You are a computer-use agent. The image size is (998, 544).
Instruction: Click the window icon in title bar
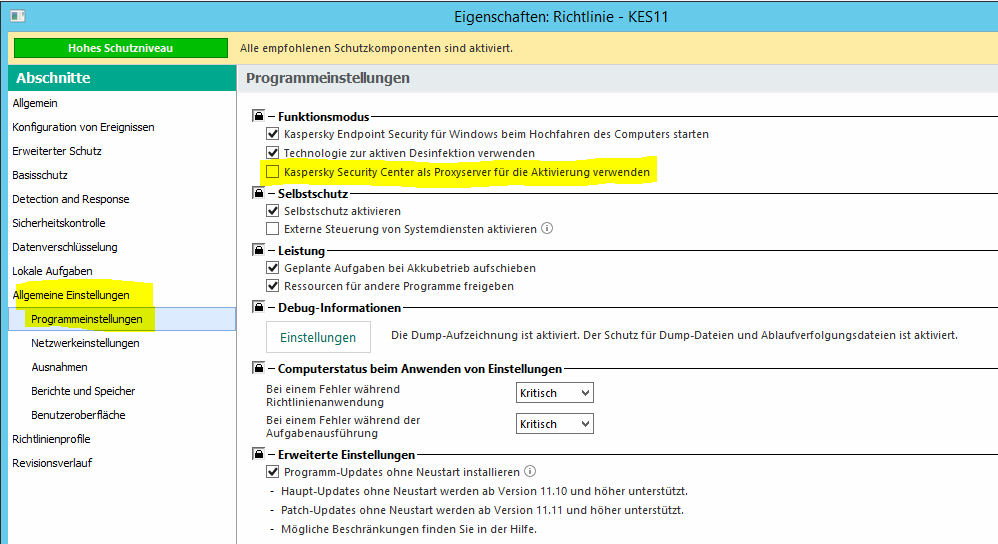pyautogui.click(x=17, y=16)
